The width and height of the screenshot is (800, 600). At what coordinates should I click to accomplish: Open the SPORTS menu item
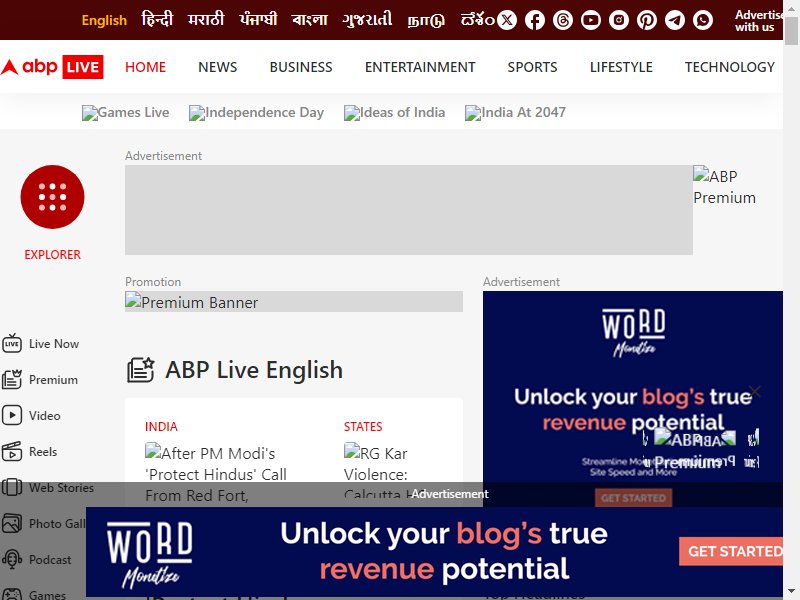[532, 67]
